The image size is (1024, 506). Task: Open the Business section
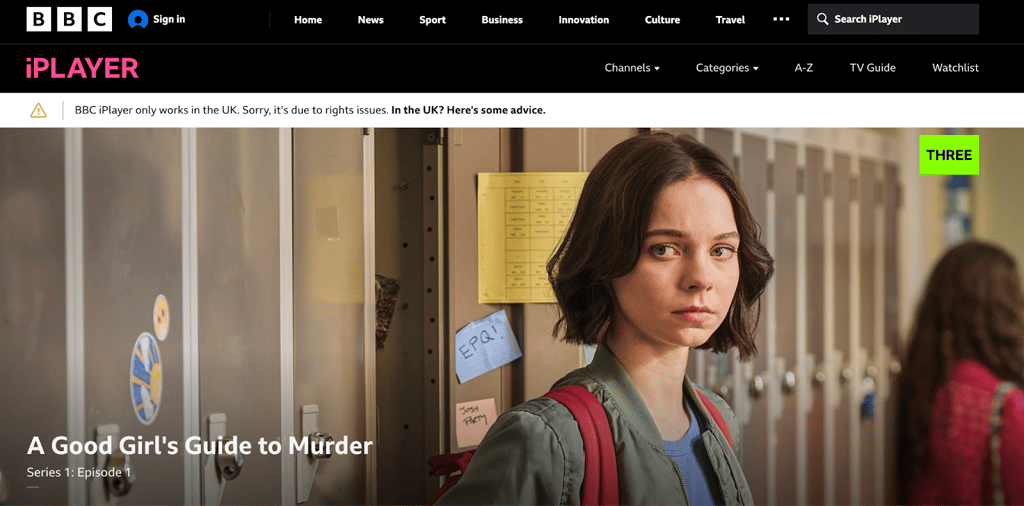pos(502,20)
